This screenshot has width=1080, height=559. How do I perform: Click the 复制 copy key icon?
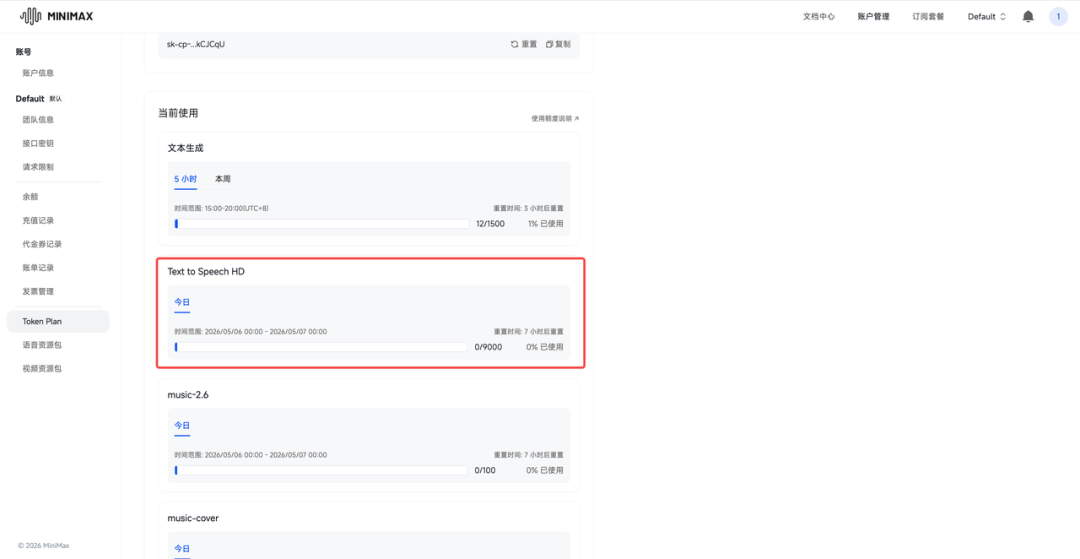tap(550, 44)
